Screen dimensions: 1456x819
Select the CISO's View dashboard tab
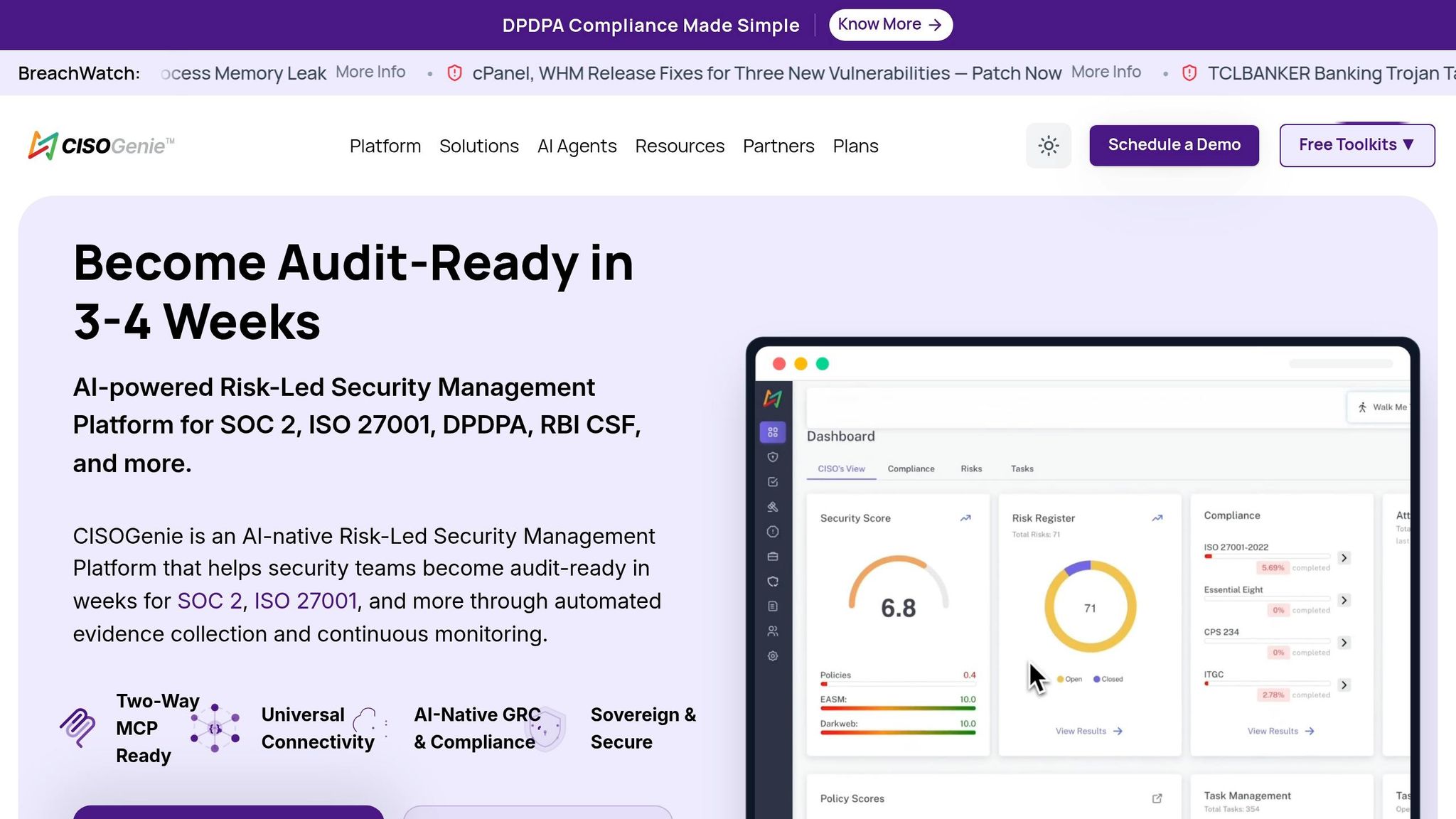coord(841,469)
